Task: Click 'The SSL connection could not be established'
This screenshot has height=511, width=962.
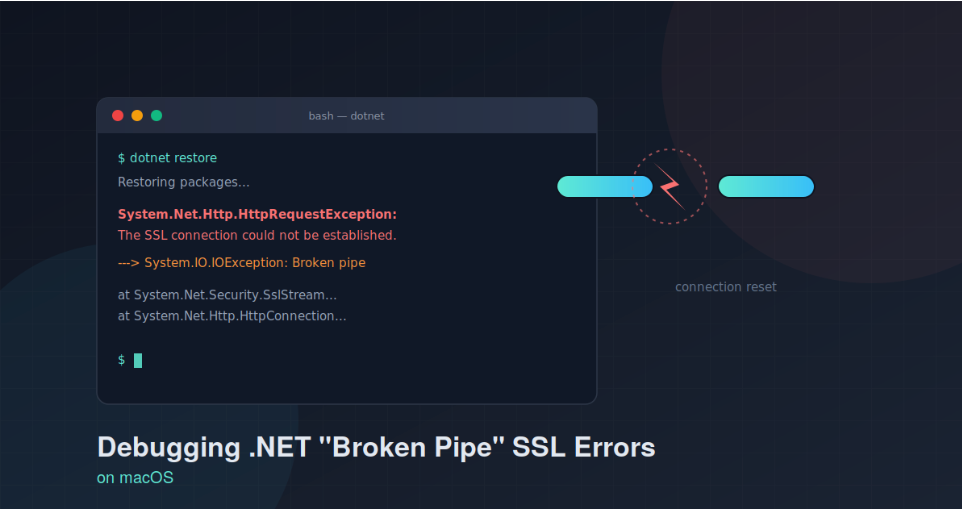Action: (257, 236)
